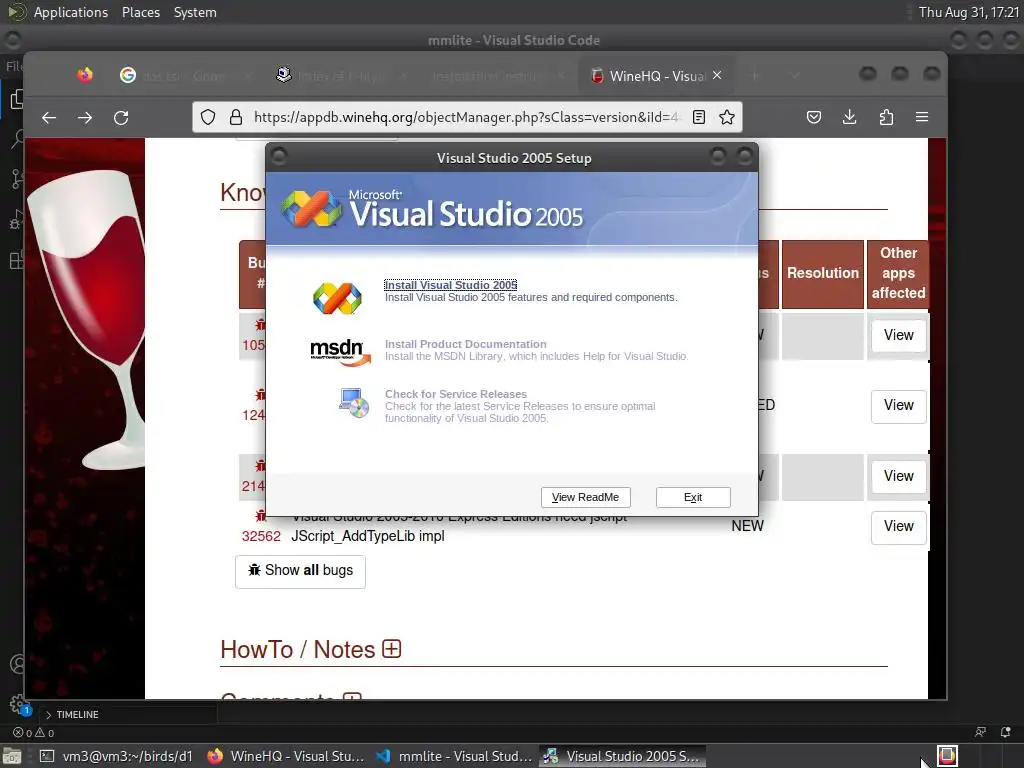Screen dimensions: 1024x768
Task: Open the Firefox hamburger menu
Action: tap(922, 117)
